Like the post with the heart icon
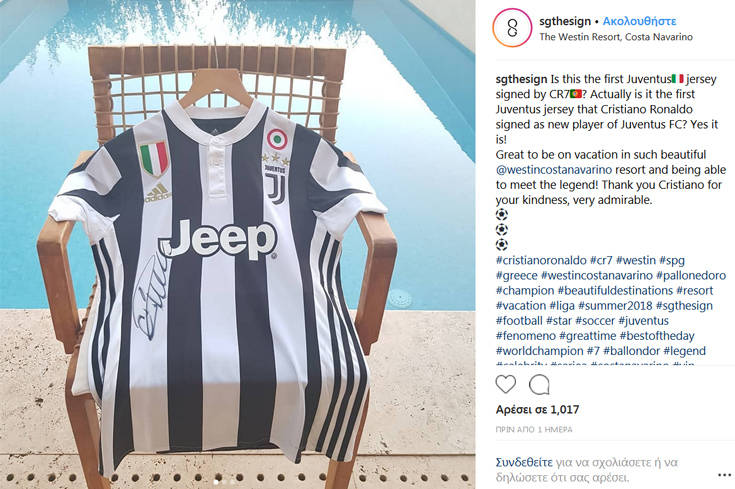735x489 pixels. coord(506,384)
